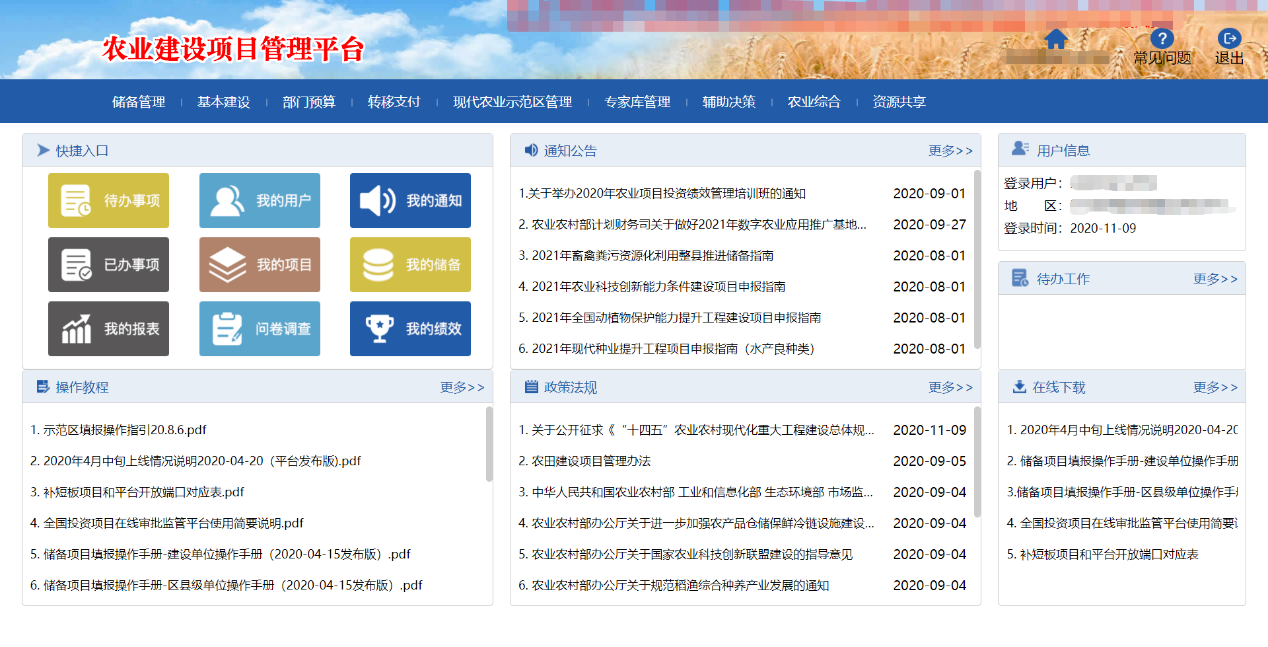Image resolution: width=1268 pixels, height=647 pixels.
Task: Open the 待办事项 quick entry tile
Action: (x=108, y=201)
